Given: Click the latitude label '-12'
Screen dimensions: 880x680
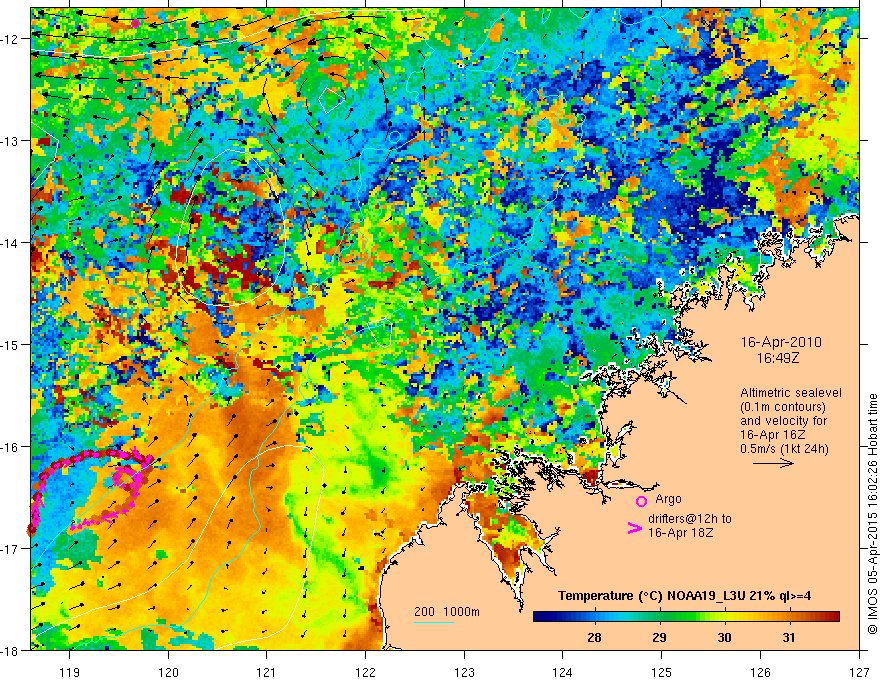Looking at the screenshot, I should point(10,39).
